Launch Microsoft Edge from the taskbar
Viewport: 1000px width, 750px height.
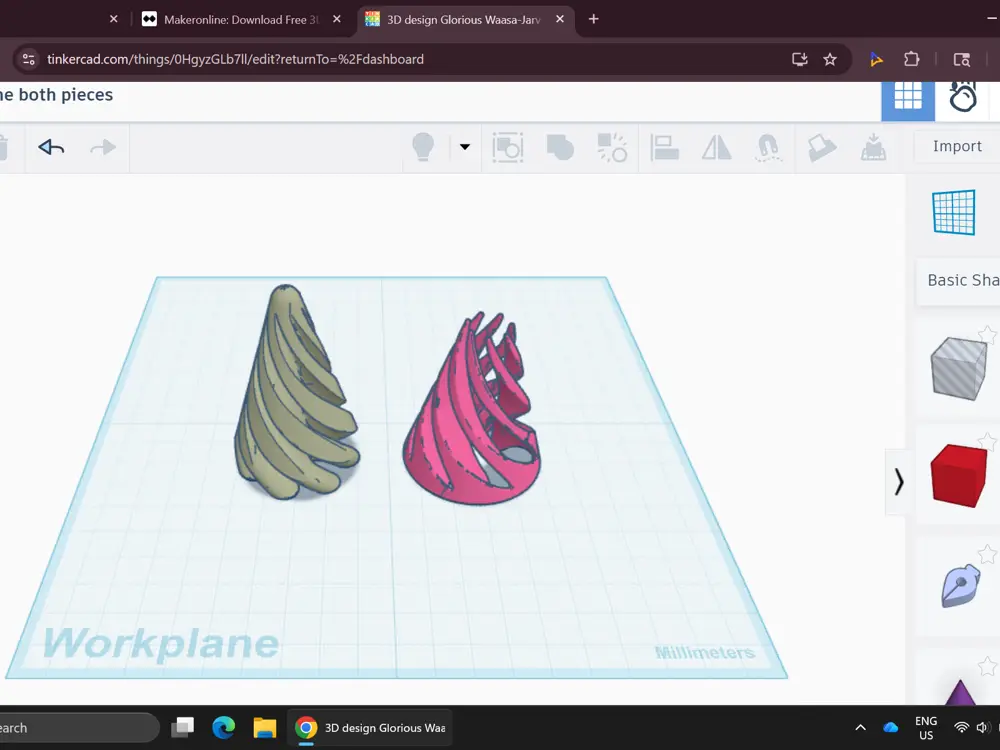click(x=223, y=727)
